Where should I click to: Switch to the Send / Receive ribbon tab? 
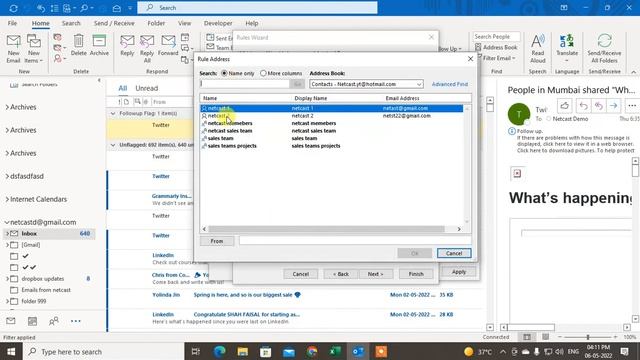pos(114,23)
